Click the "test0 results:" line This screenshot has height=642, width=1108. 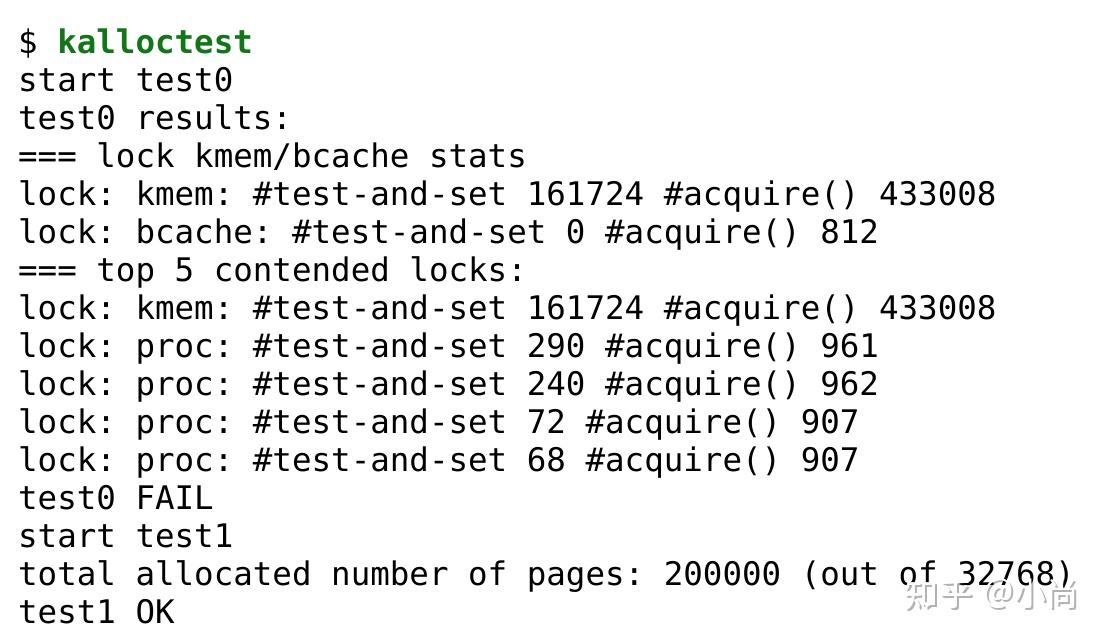(x=154, y=118)
